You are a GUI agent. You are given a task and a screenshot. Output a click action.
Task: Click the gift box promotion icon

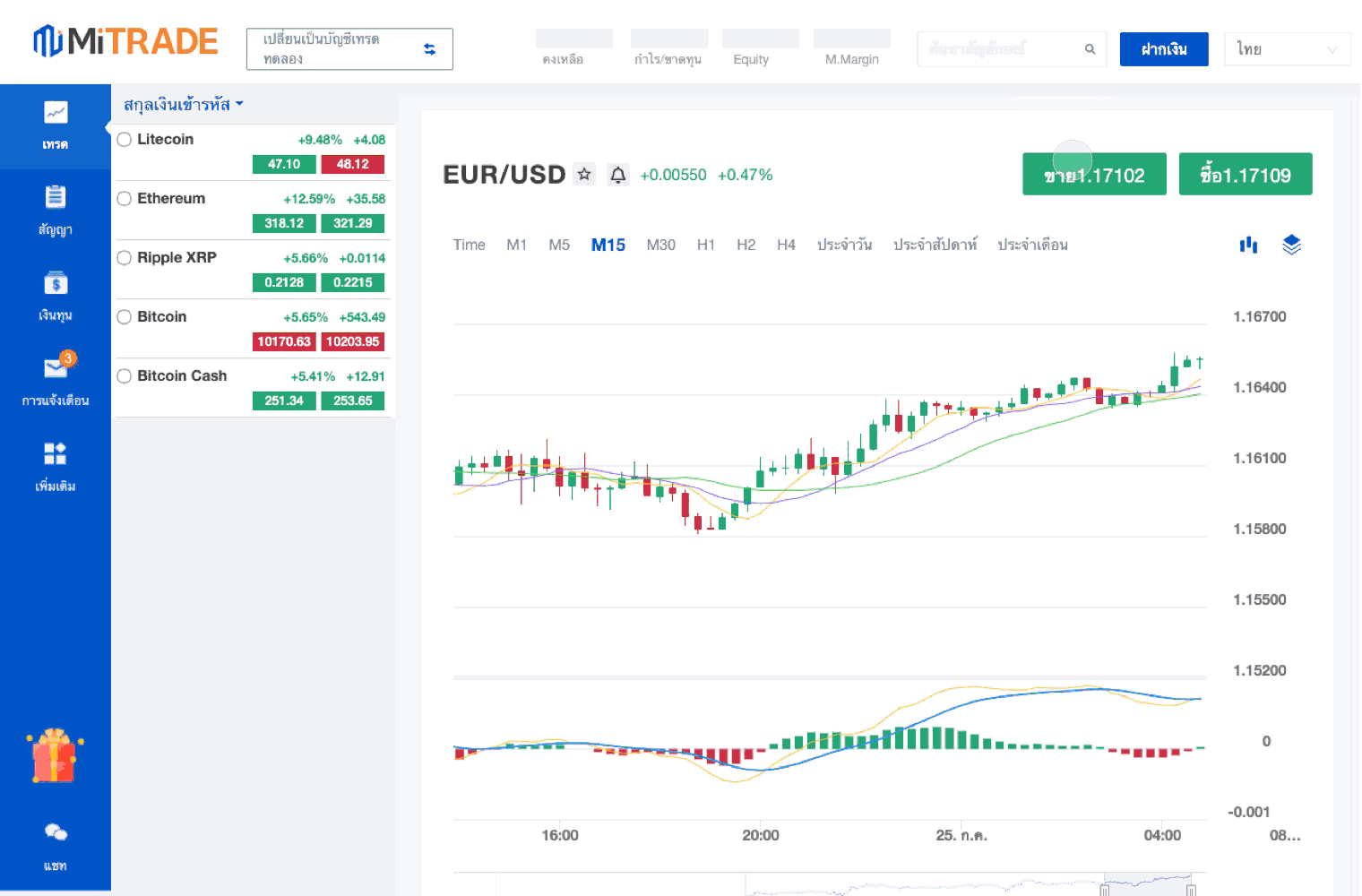[x=55, y=755]
